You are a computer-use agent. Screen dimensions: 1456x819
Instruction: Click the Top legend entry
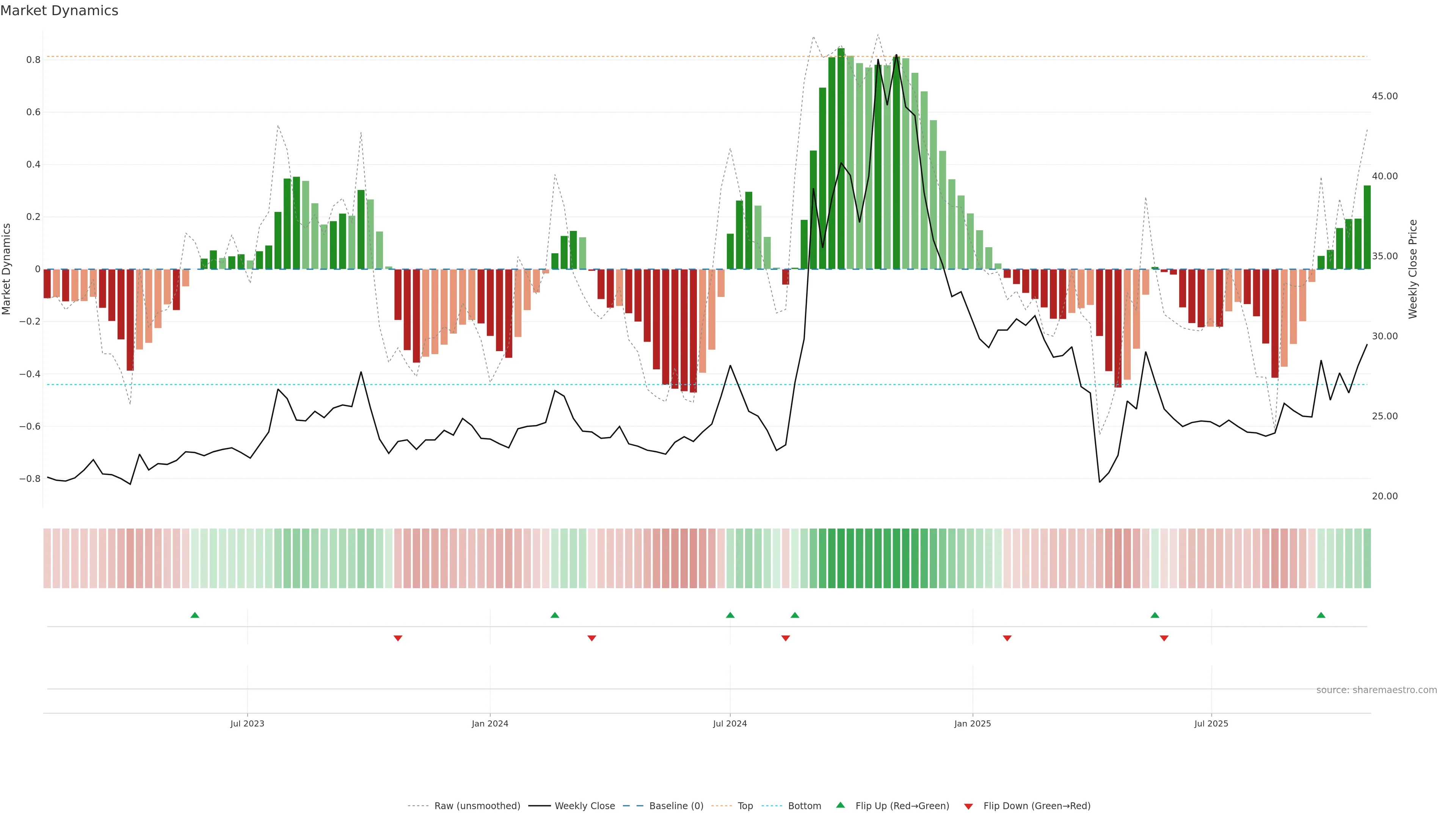point(745,806)
